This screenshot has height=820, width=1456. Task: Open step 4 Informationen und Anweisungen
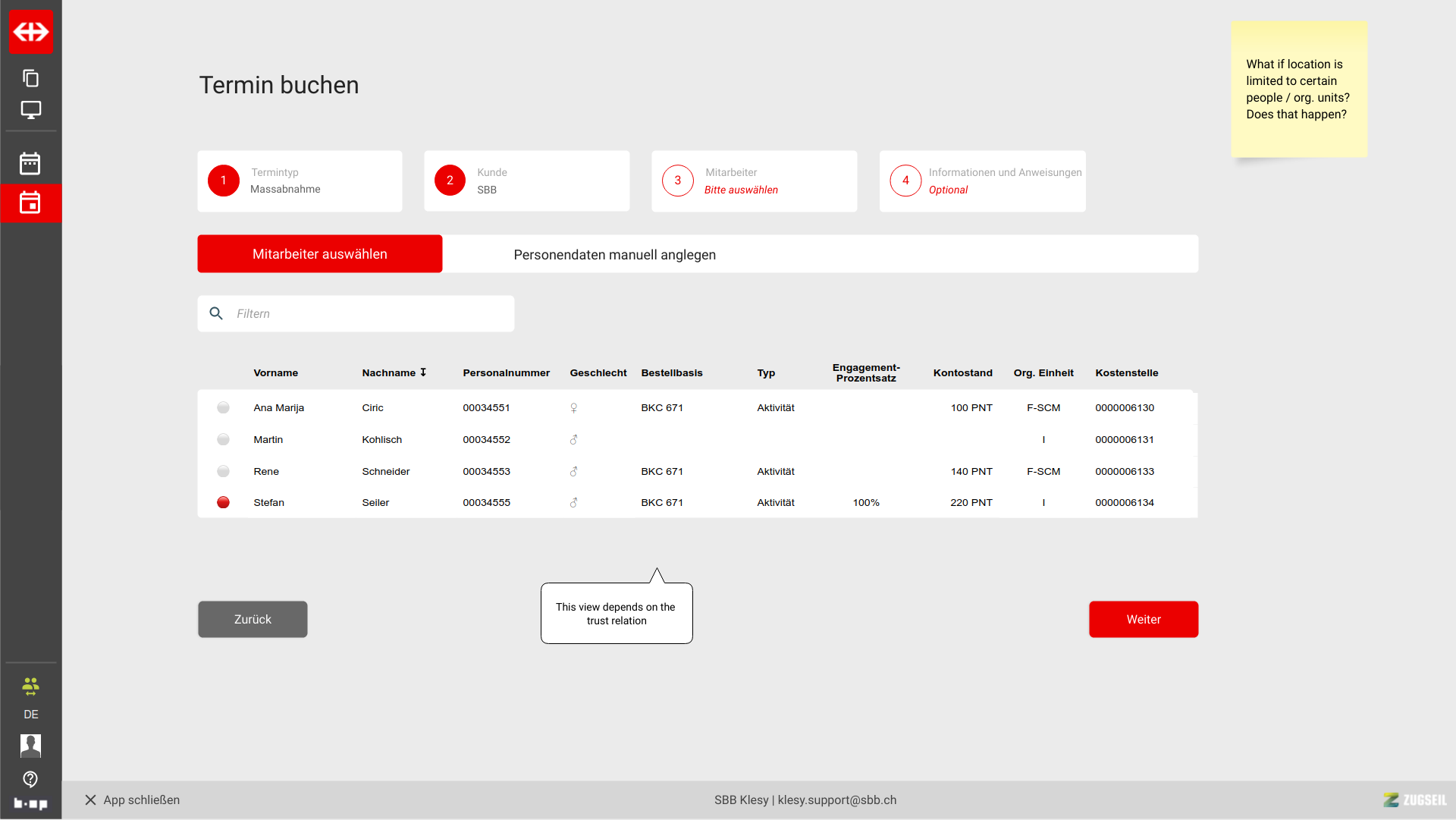tap(982, 181)
